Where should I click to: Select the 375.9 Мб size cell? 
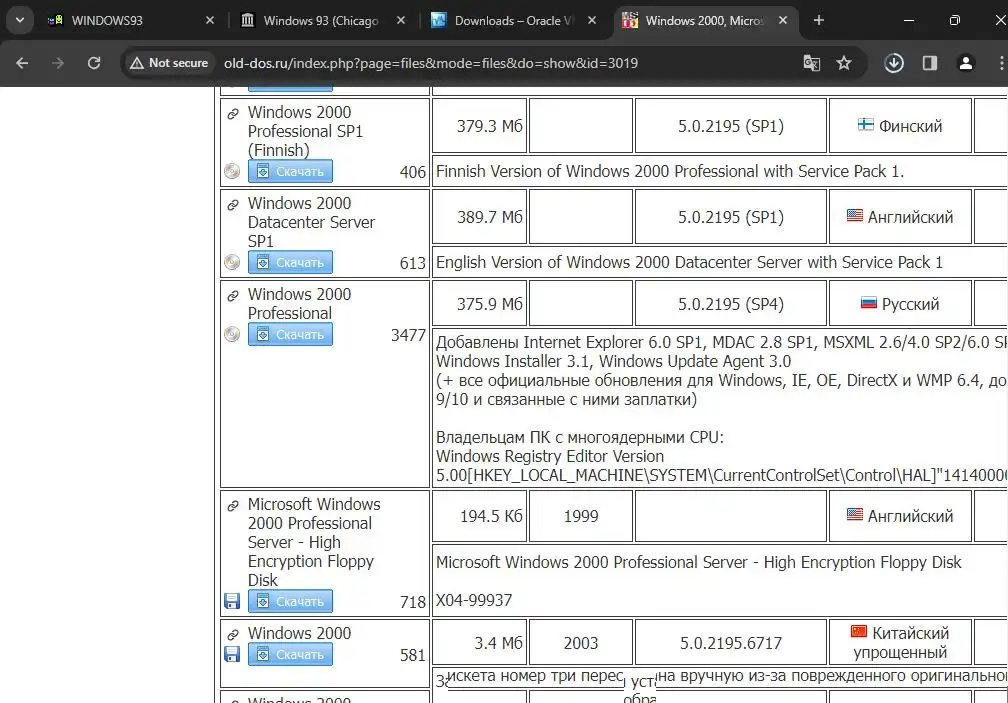click(480, 304)
